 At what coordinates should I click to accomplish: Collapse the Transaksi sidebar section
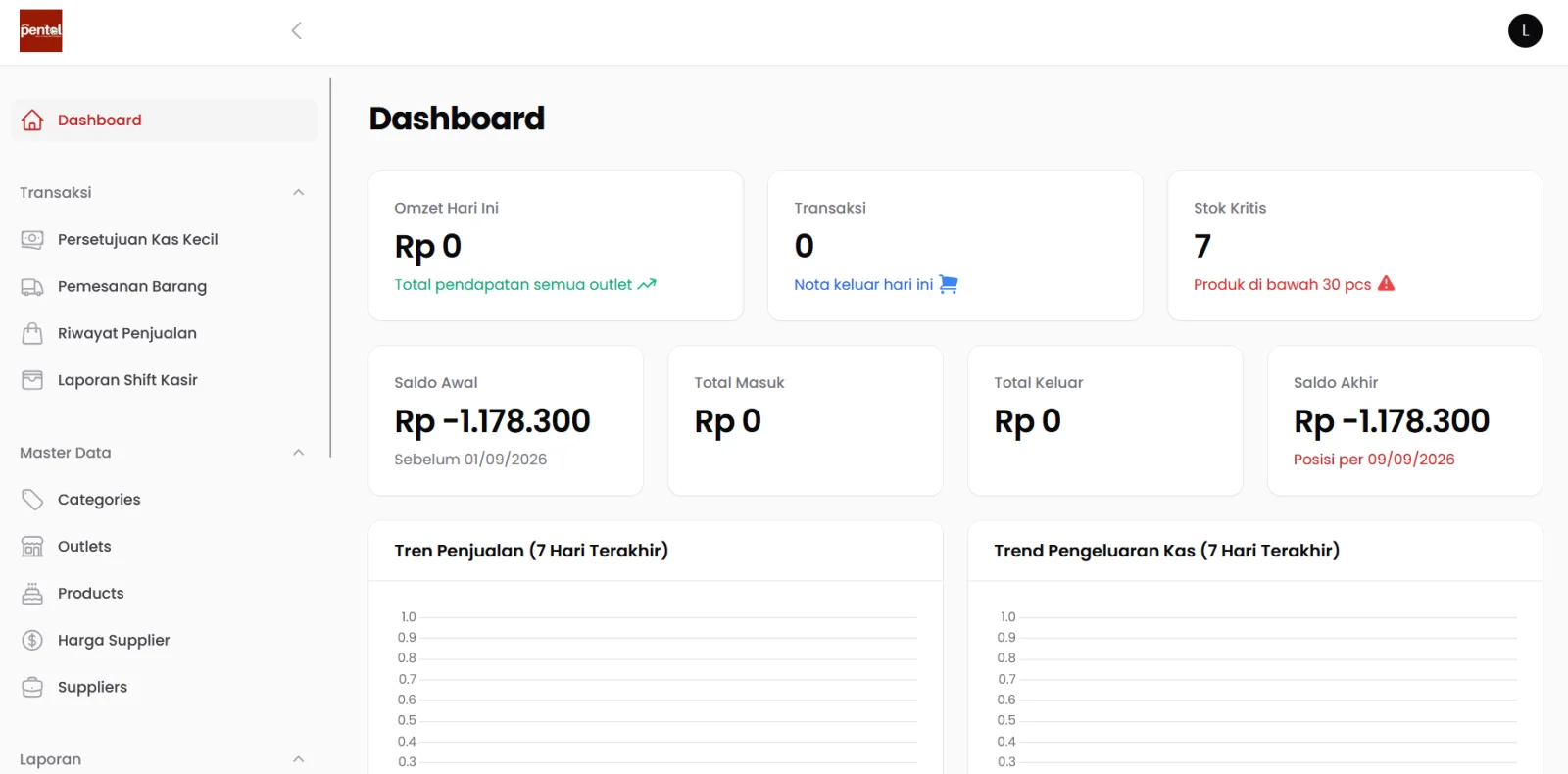(299, 193)
